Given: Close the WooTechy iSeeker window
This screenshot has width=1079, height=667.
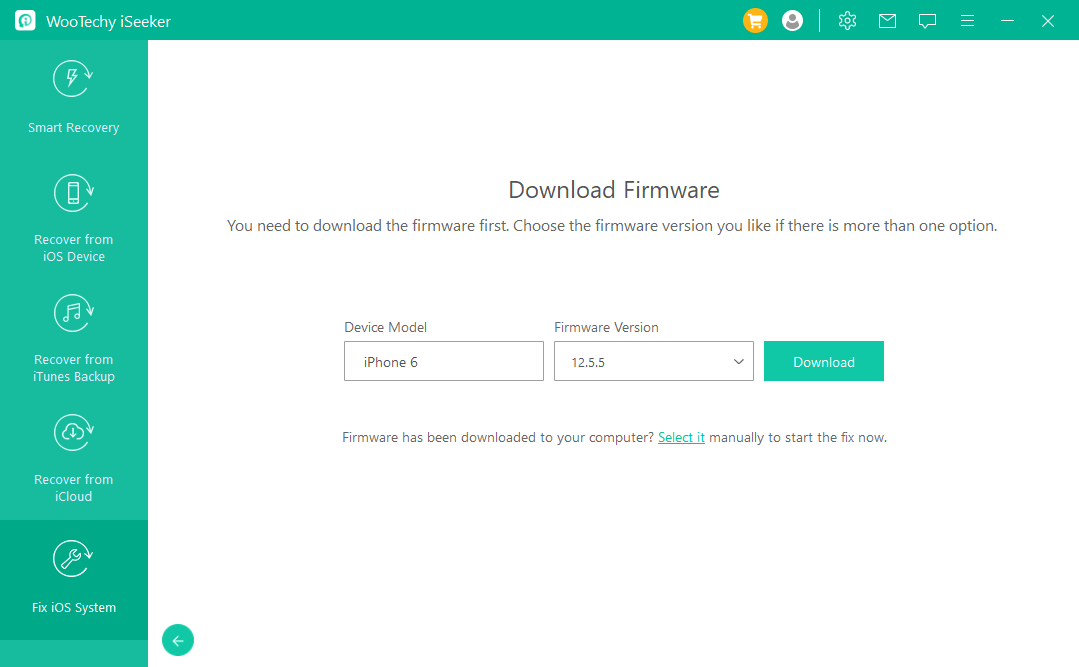Looking at the screenshot, I should point(1047,20).
